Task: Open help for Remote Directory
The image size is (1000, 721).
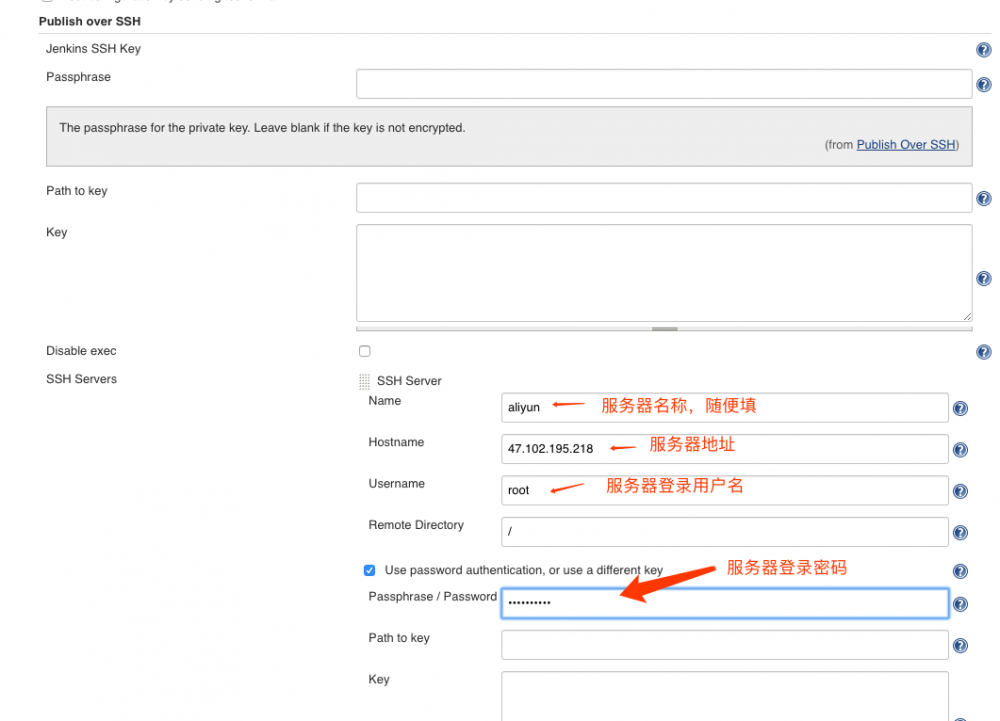Action: point(960,532)
